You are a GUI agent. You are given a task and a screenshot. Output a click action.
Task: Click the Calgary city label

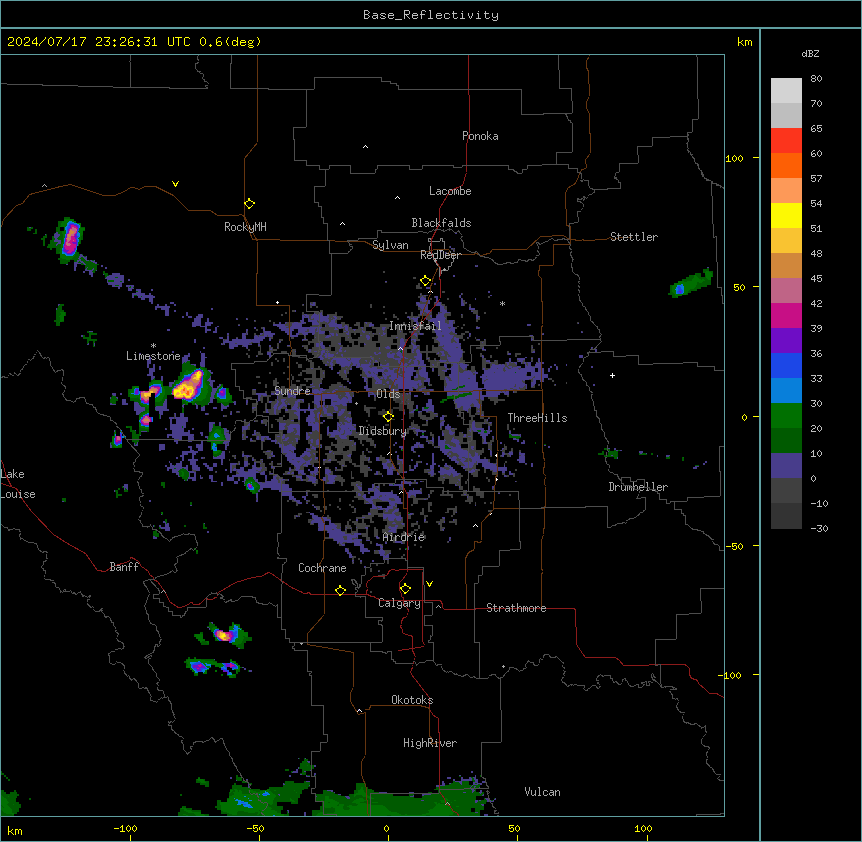pyautogui.click(x=400, y=603)
